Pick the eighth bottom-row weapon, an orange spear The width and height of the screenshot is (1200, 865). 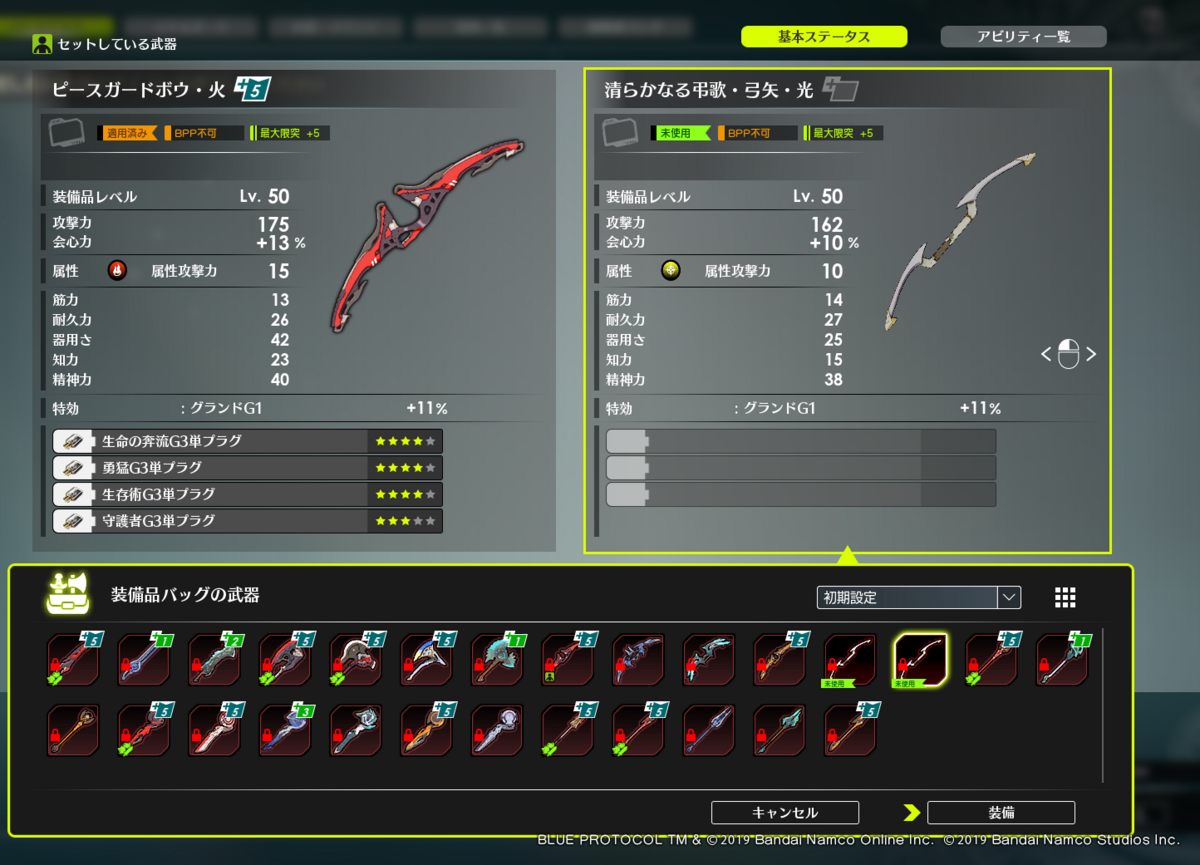point(568,730)
